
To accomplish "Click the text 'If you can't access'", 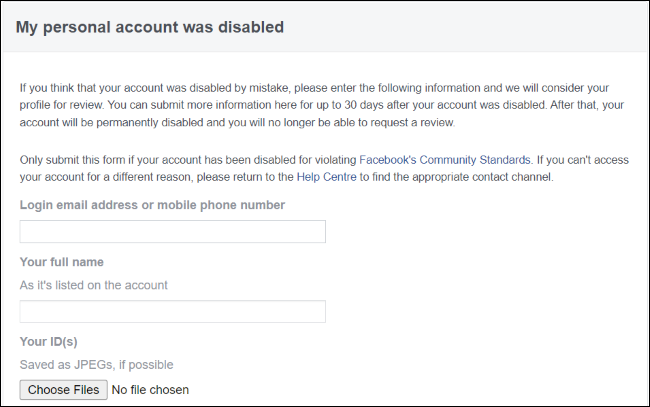I will [x=583, y=160].
